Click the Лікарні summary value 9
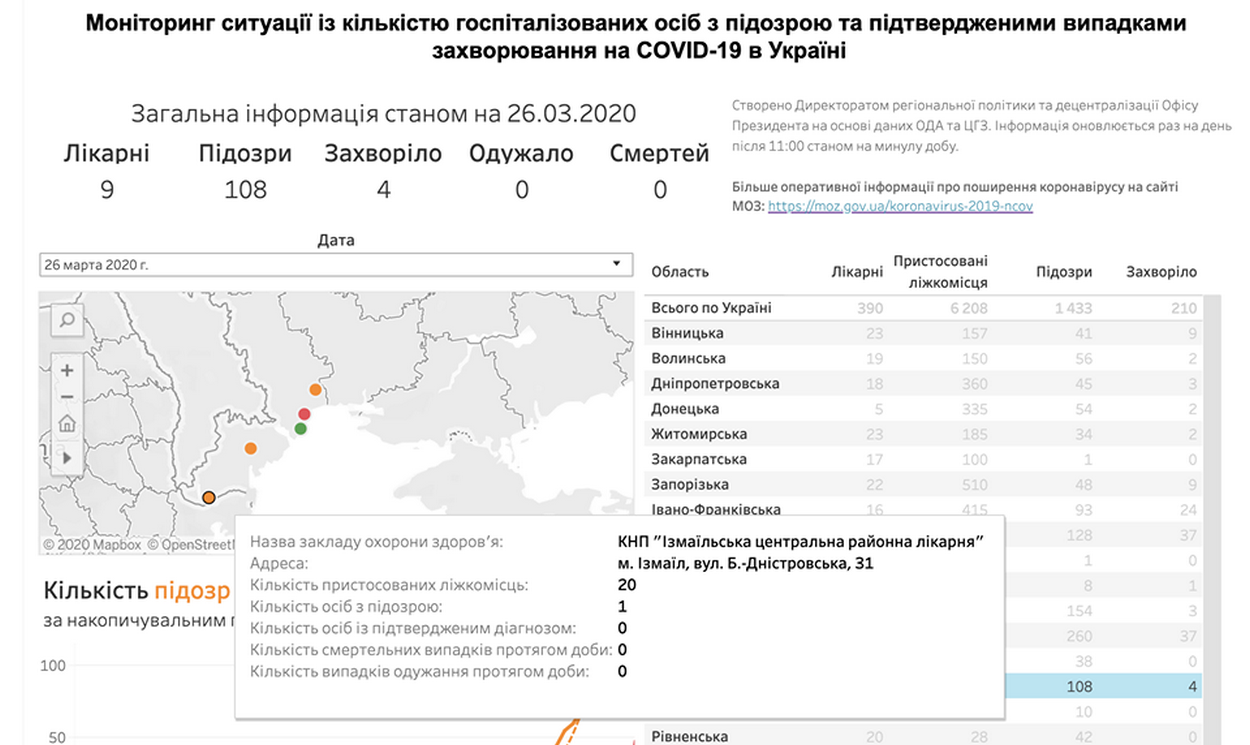This screenshot has width=1250, height=745. 107,189
